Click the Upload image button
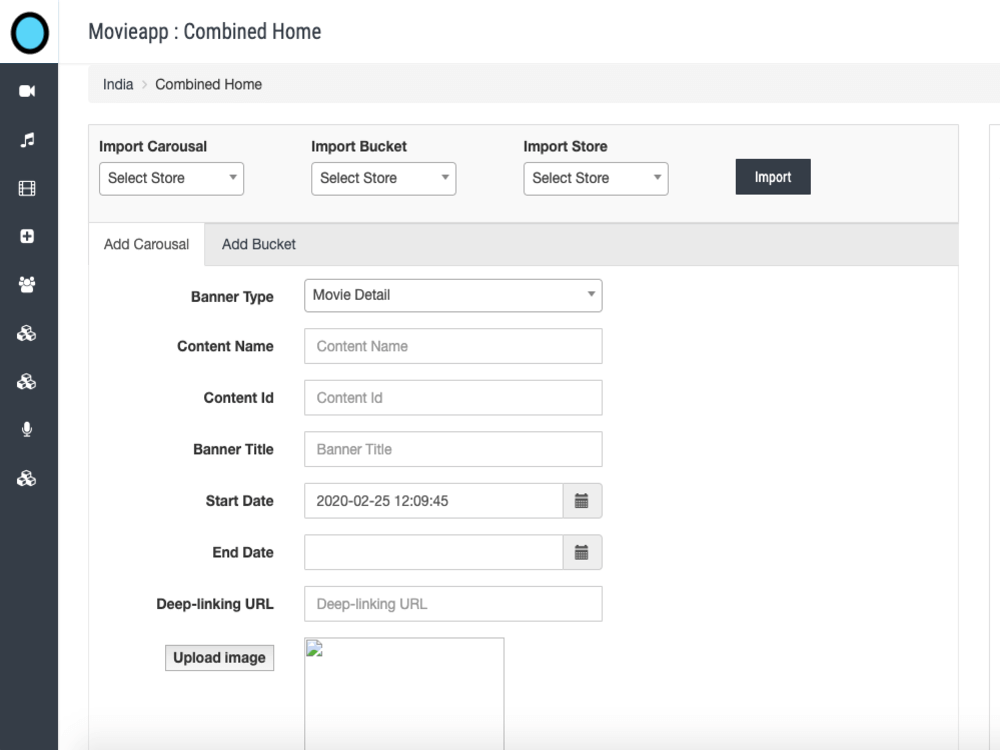The image size is (1000, 750). click(x=219, y=658)
